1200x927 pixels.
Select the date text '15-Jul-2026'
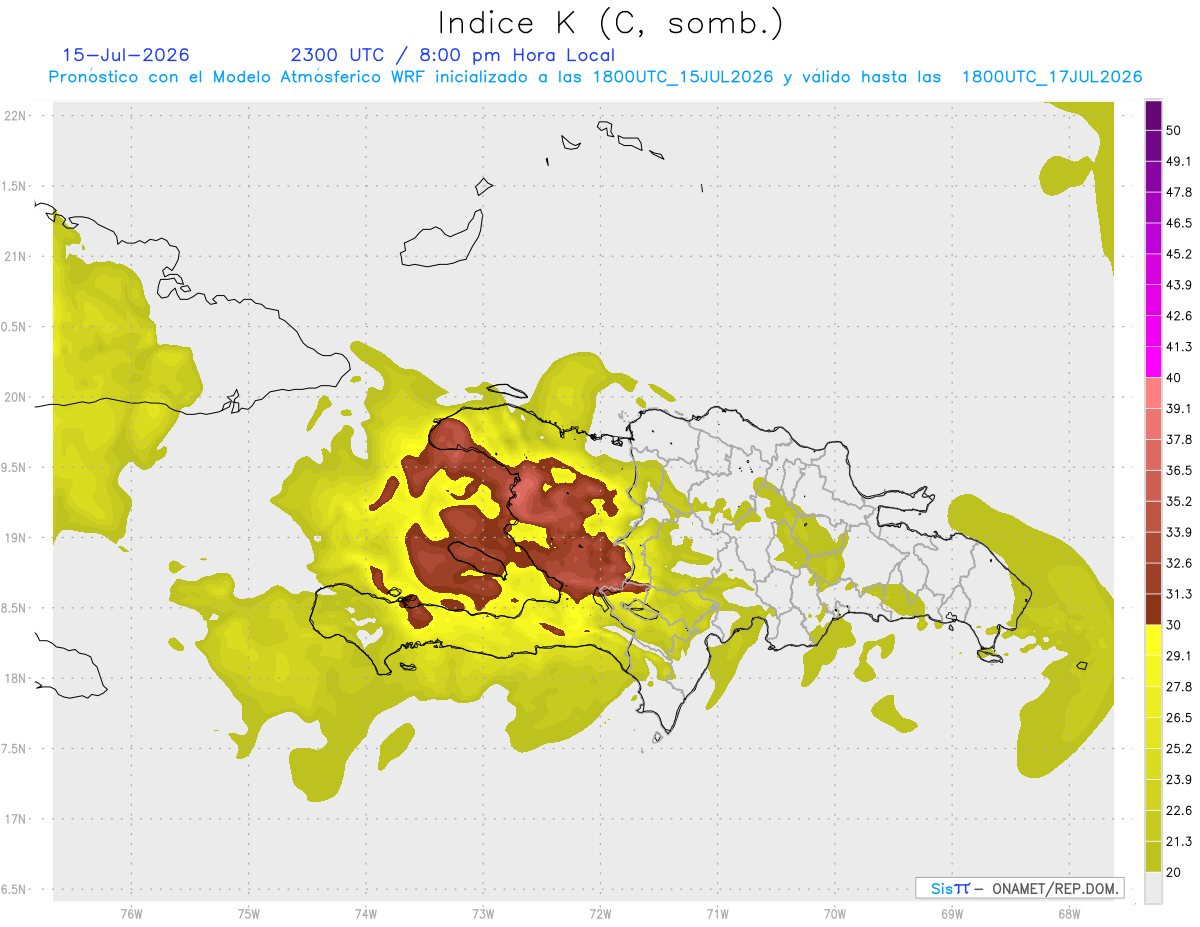point(126,55)
